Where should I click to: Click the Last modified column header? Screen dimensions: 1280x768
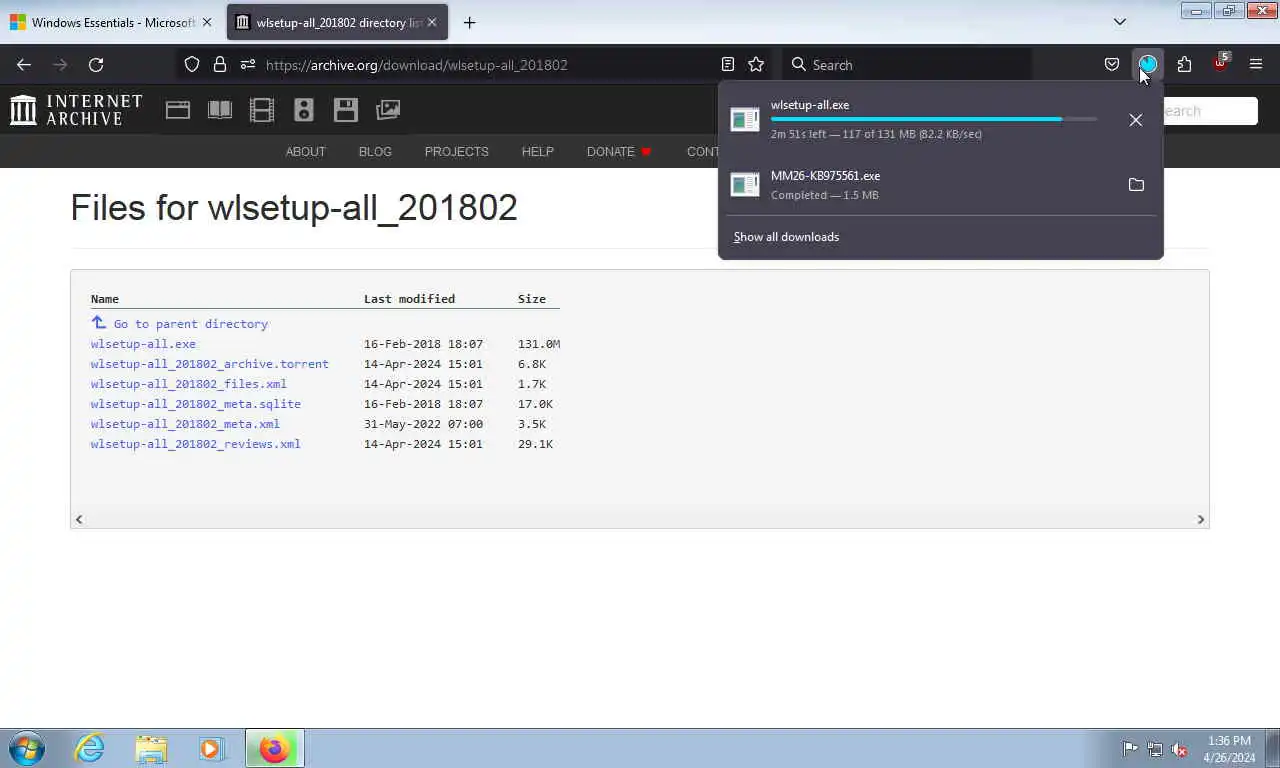coord(409,299)
